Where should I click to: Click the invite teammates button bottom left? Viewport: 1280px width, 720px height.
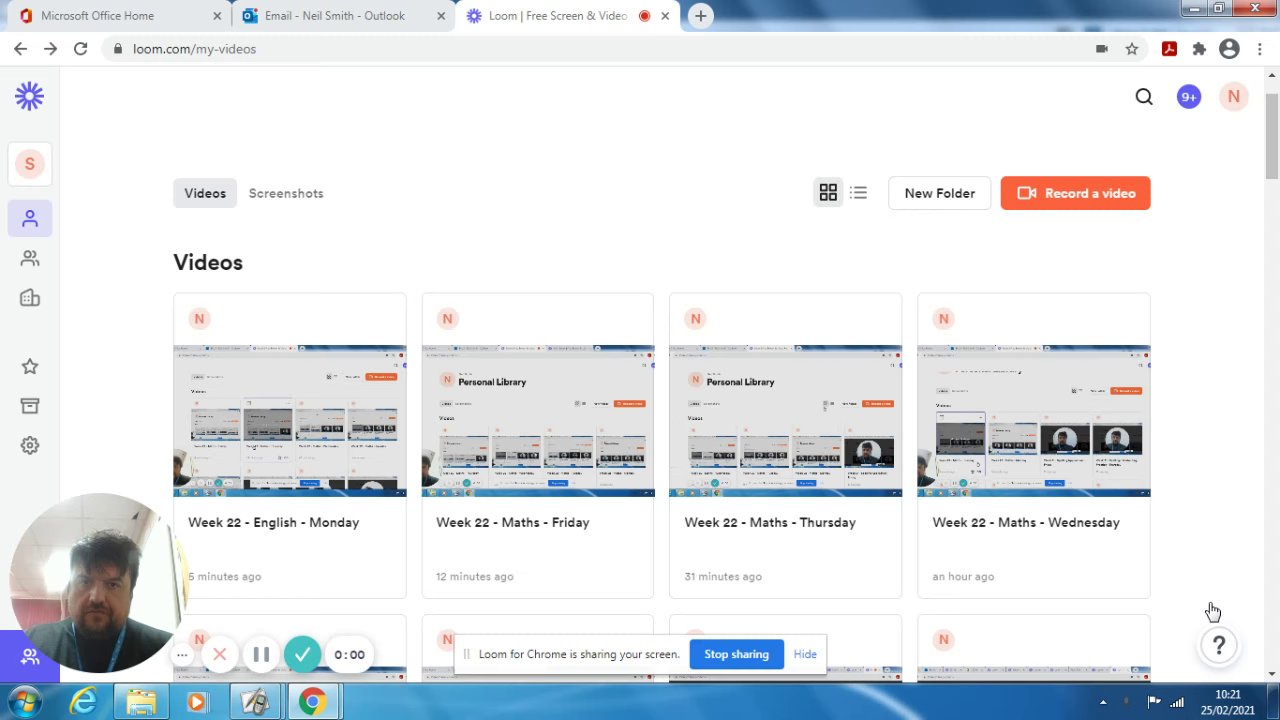[x=30, y=657]
